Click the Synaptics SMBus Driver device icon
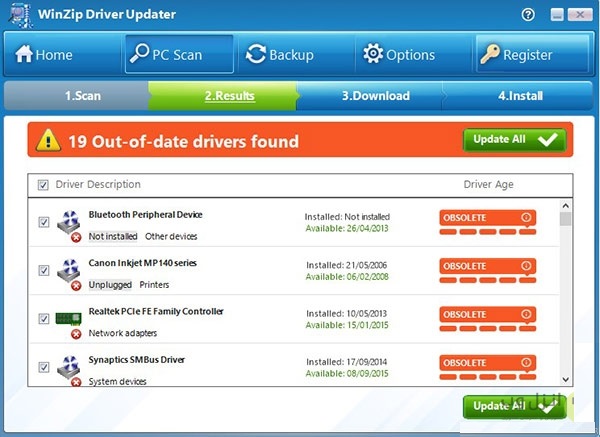 (70, 367)
